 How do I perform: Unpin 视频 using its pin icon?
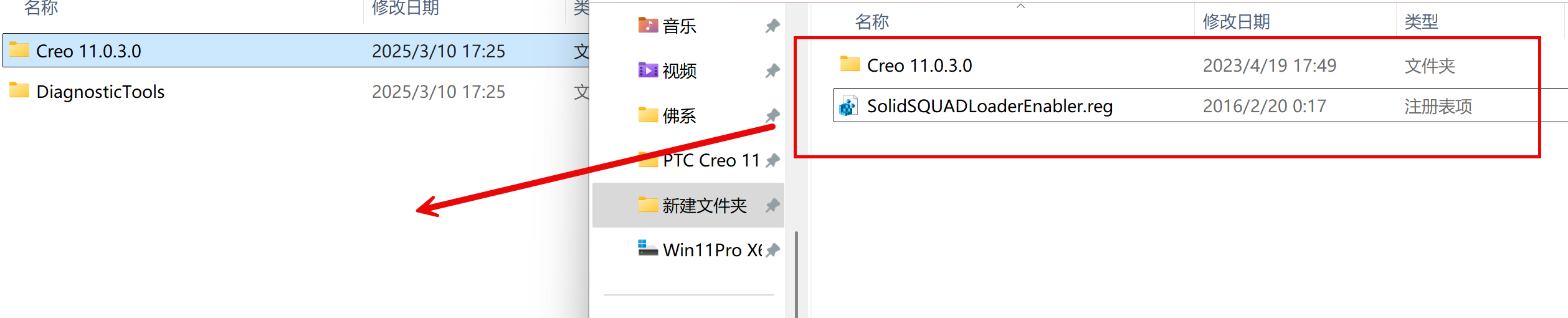[x=772, y=70]
